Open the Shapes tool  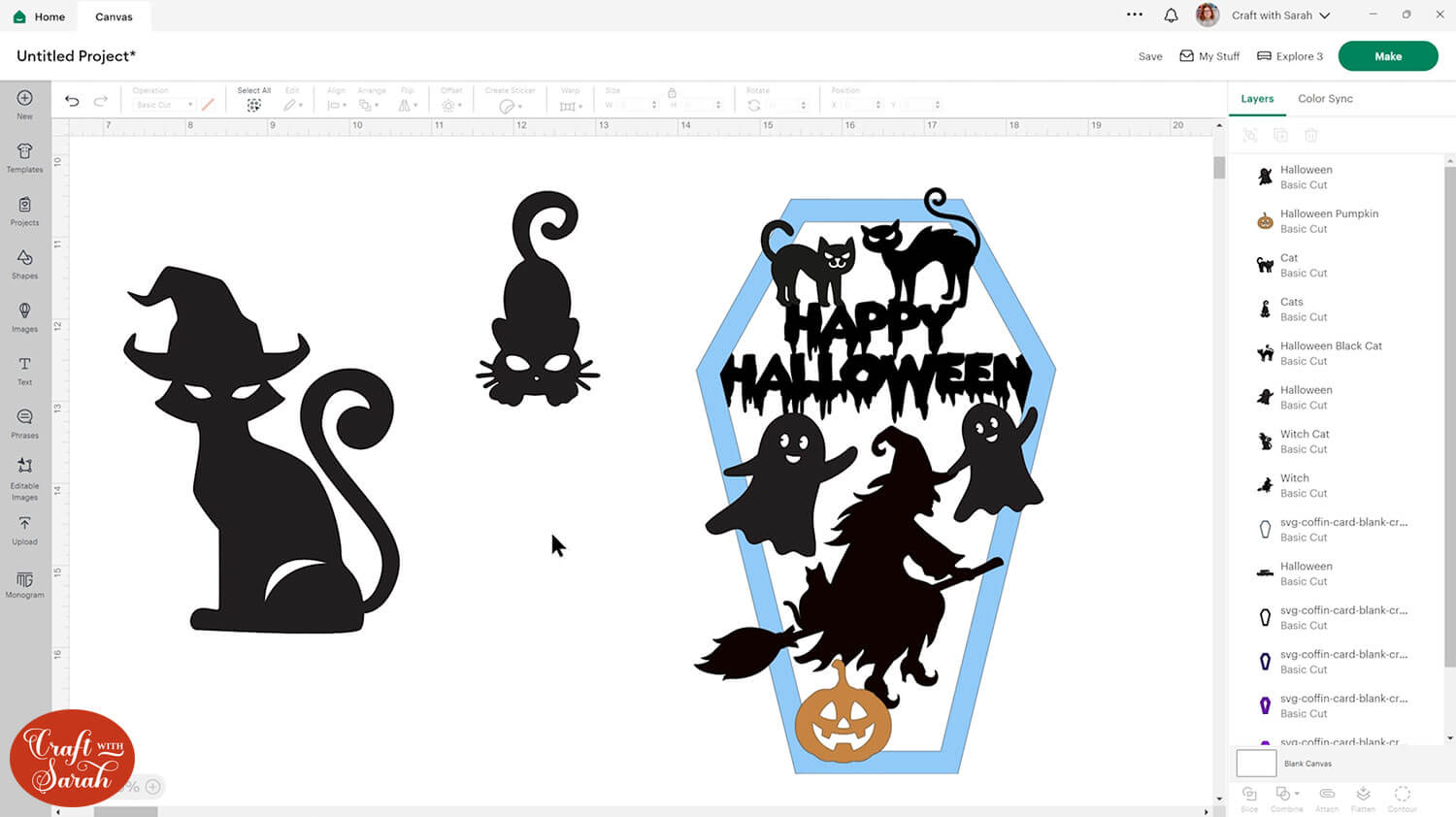coord(25,263)
